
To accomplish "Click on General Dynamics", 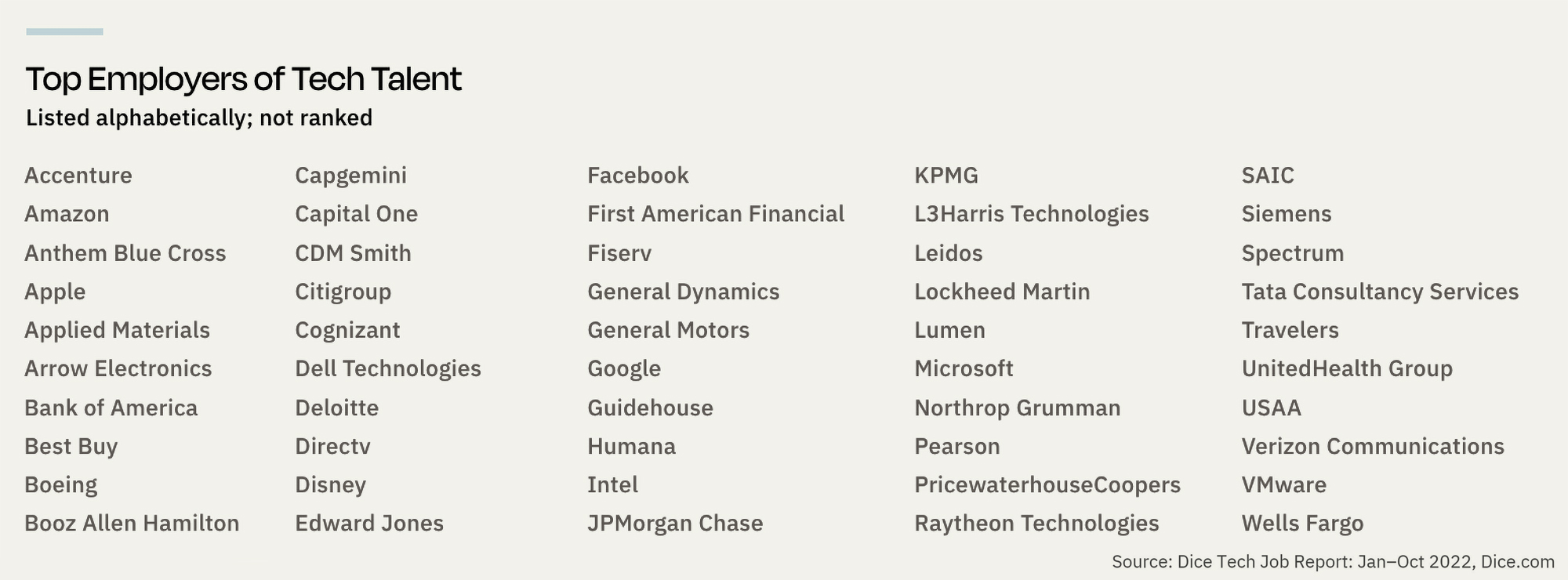I will click(x=684, y=292).
